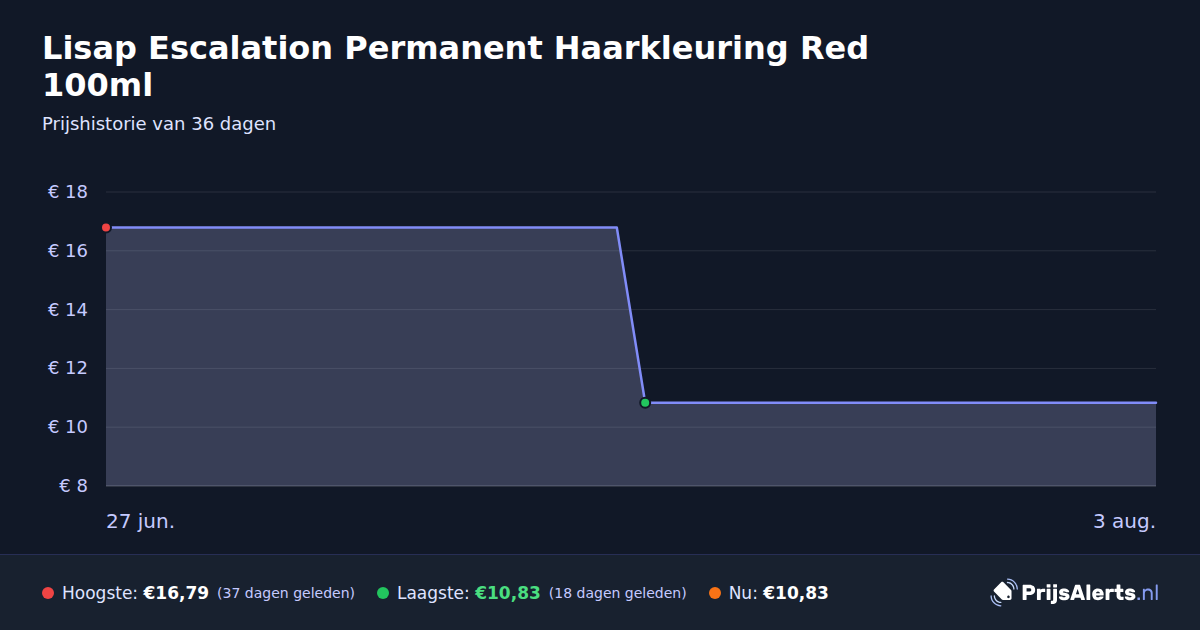The width and height of the screenshot is (1200, 630).
Task: Click the red Hoogste legend dot
Action: coord(48,593)
